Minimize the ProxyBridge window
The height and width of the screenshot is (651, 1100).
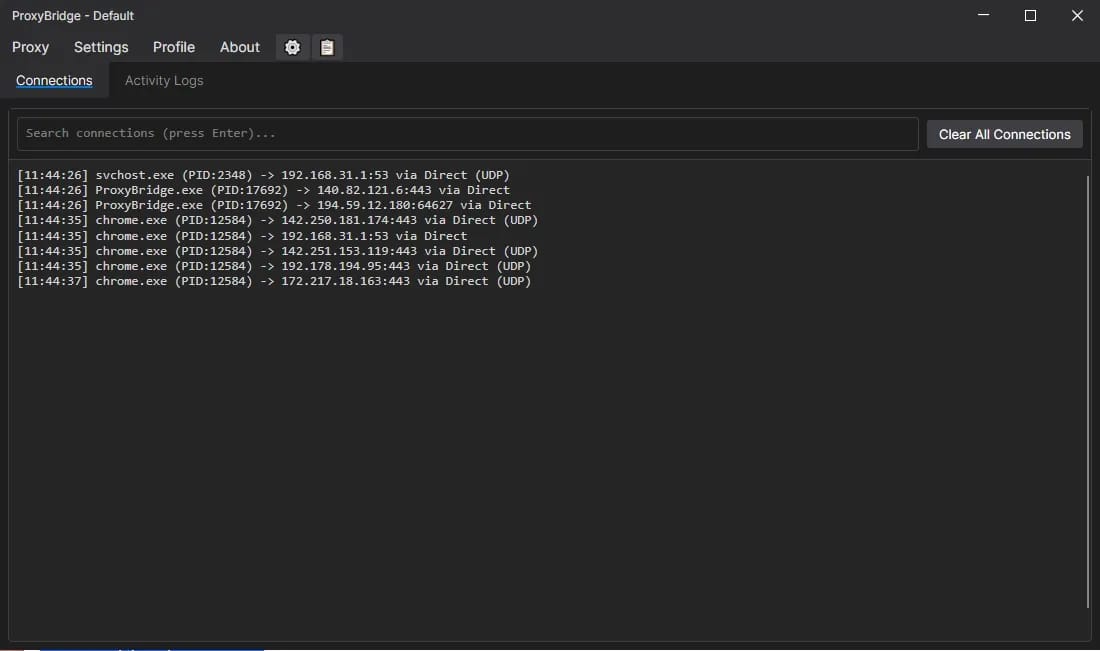tap(984, 15)
